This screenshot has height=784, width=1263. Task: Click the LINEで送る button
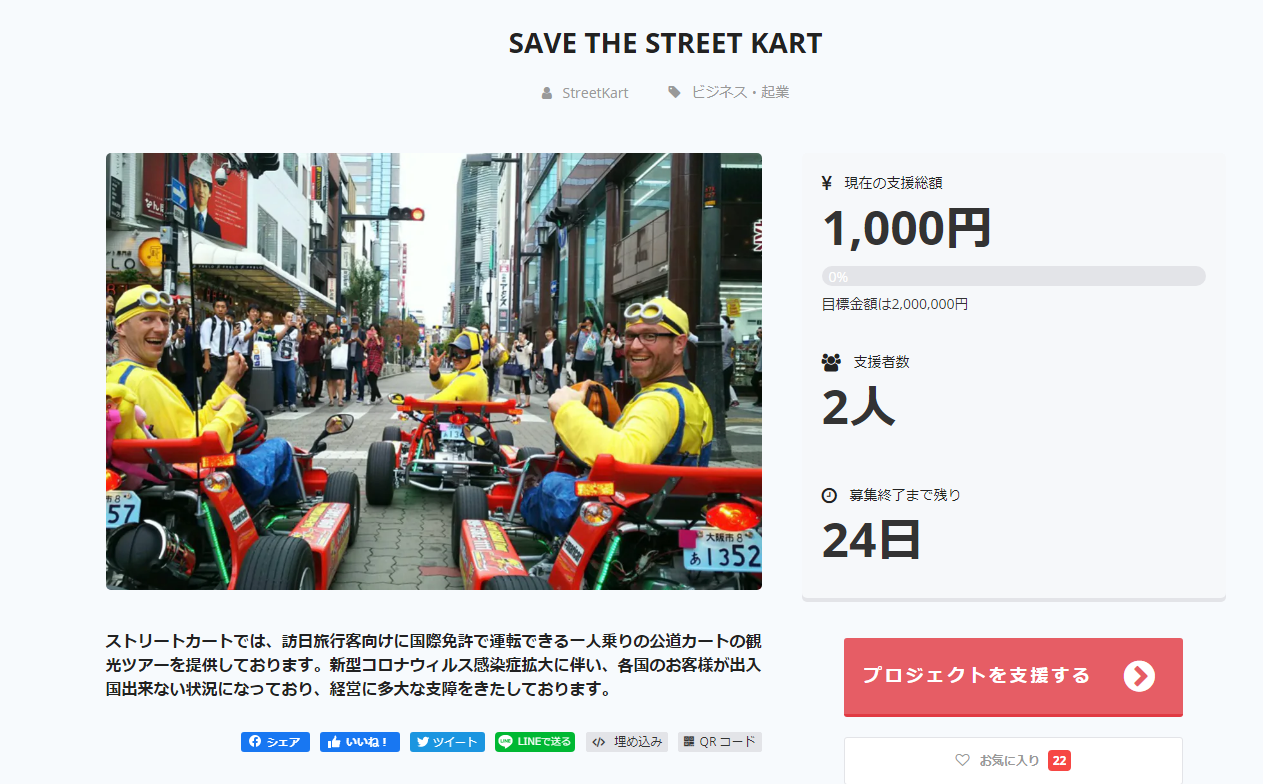tap(535, 742)
